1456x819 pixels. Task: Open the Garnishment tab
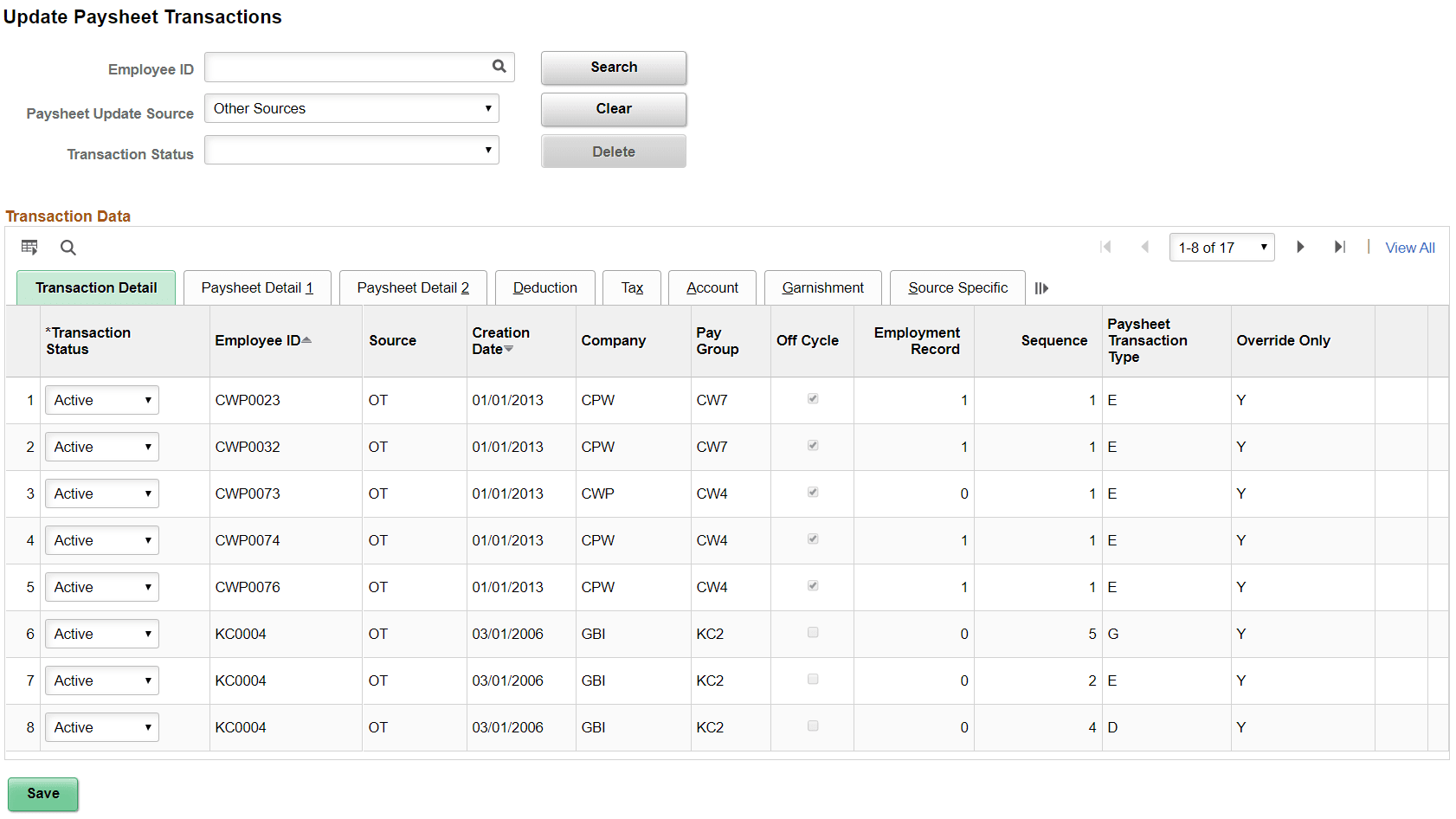click(x=822, y=287)
